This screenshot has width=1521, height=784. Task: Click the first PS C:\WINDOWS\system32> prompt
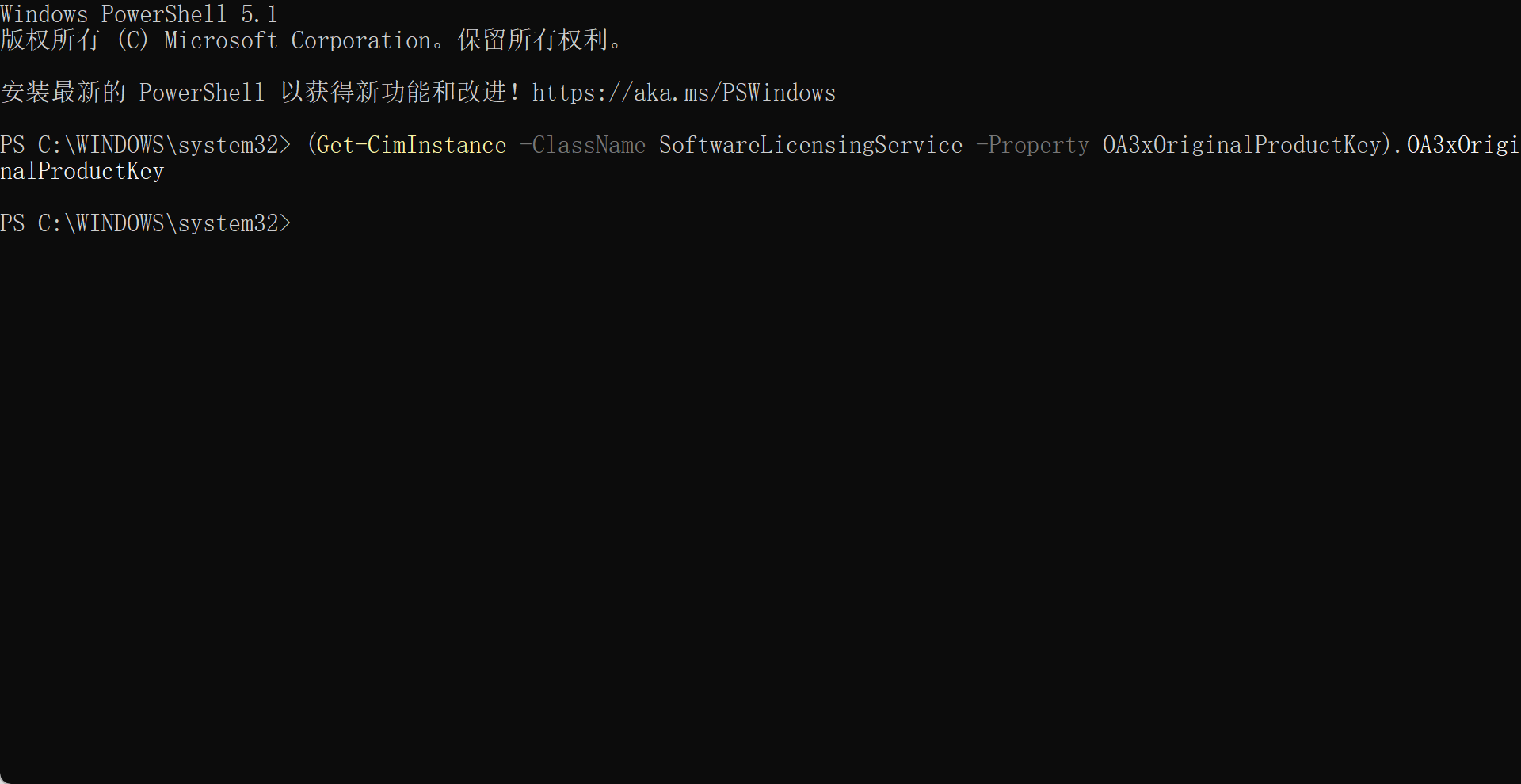[x=146, y=145]
